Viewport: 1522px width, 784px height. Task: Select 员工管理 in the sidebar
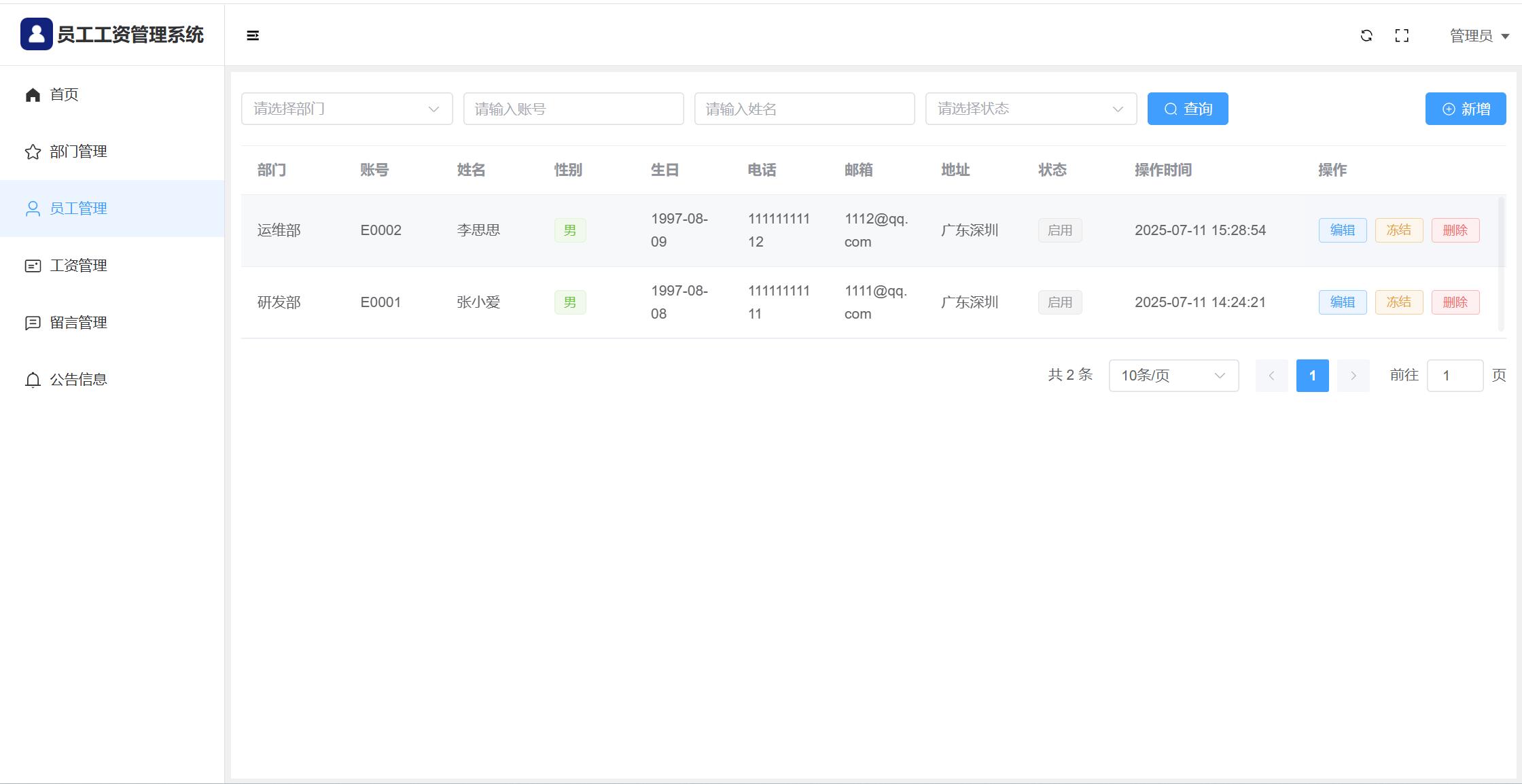coord(78,209)
